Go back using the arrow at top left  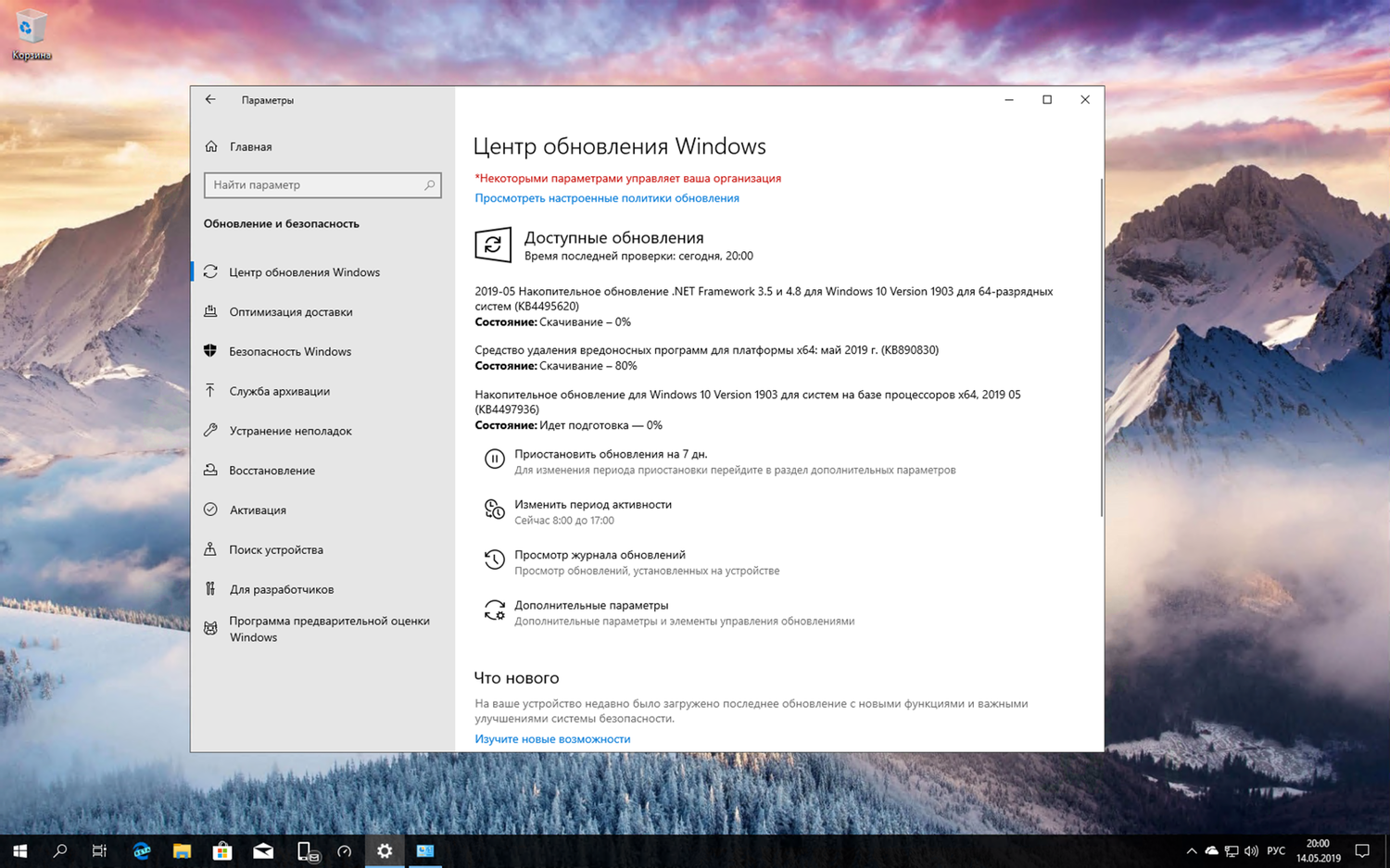(x=210, y=99)
